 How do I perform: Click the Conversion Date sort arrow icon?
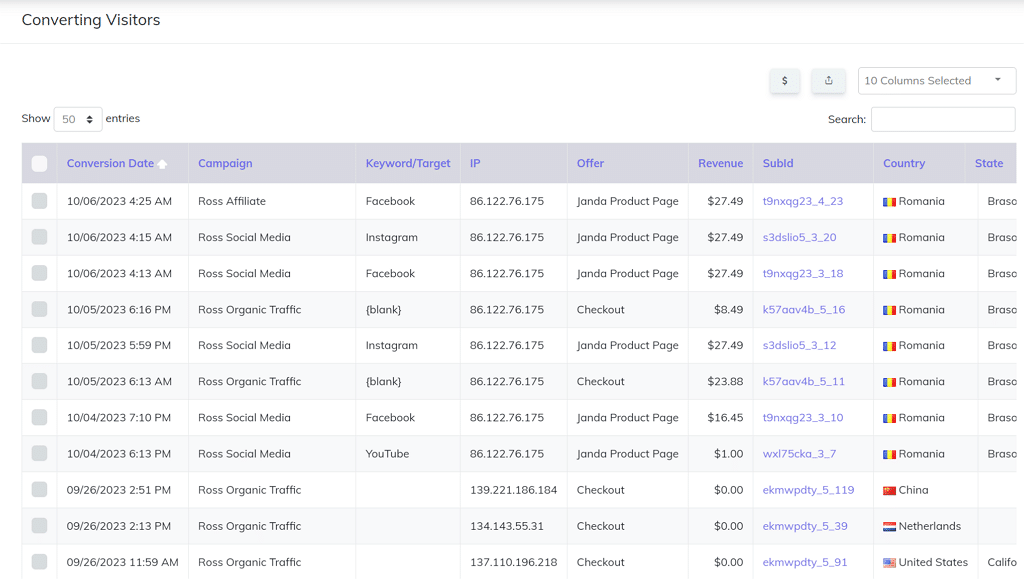coord(162,164)
